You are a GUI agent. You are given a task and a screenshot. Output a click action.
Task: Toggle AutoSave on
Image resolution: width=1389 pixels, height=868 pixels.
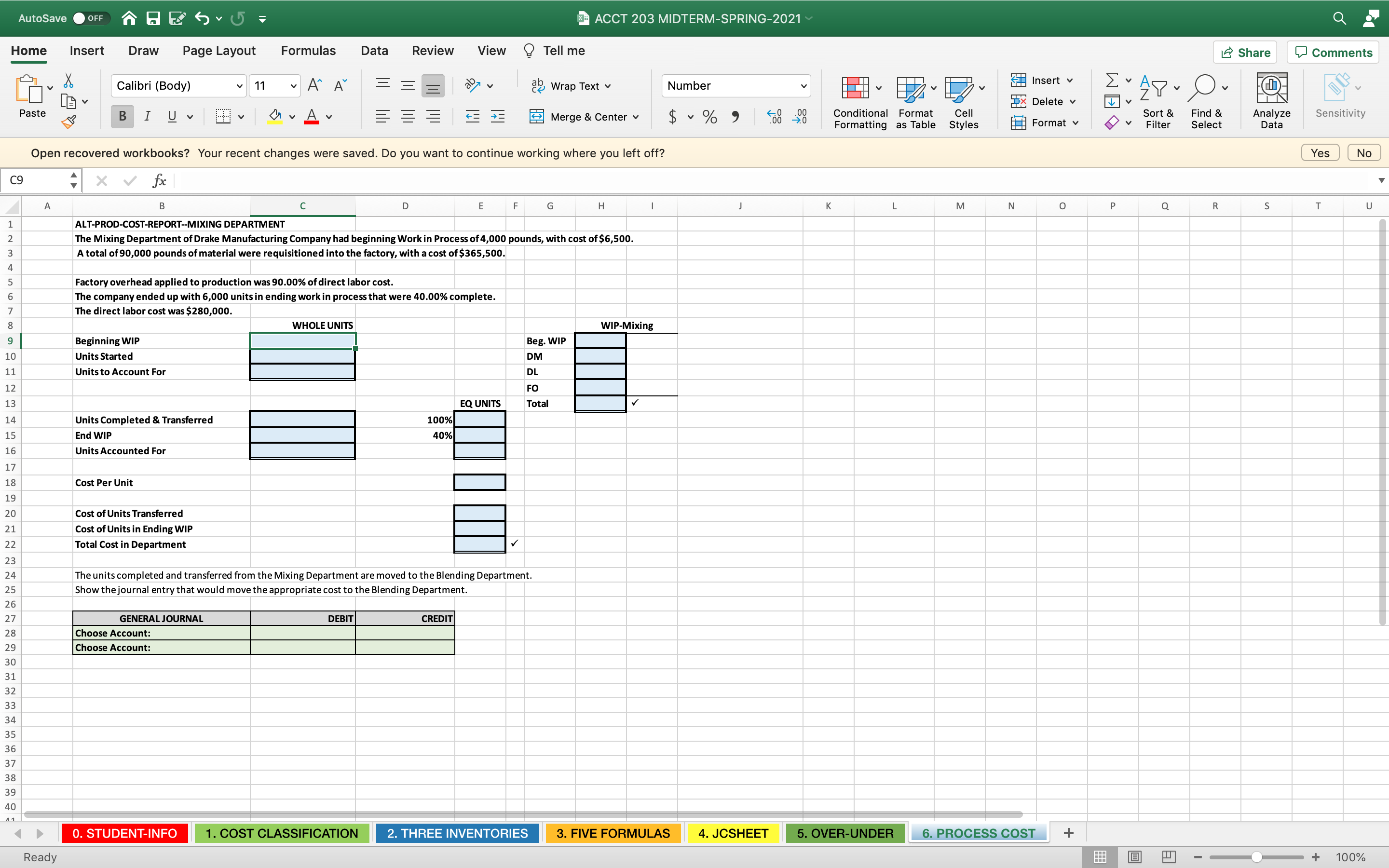click(x=92, y=18)
